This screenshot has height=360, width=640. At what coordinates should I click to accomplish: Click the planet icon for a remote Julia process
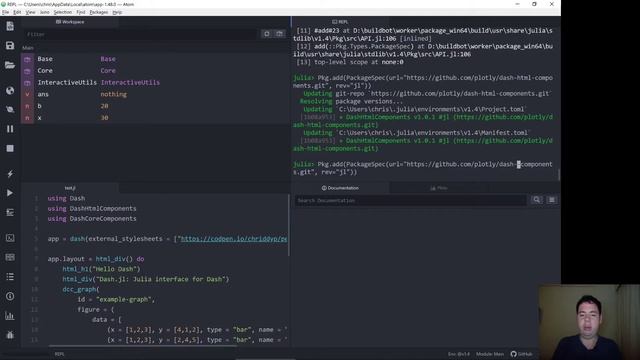(x=10, y=109)
